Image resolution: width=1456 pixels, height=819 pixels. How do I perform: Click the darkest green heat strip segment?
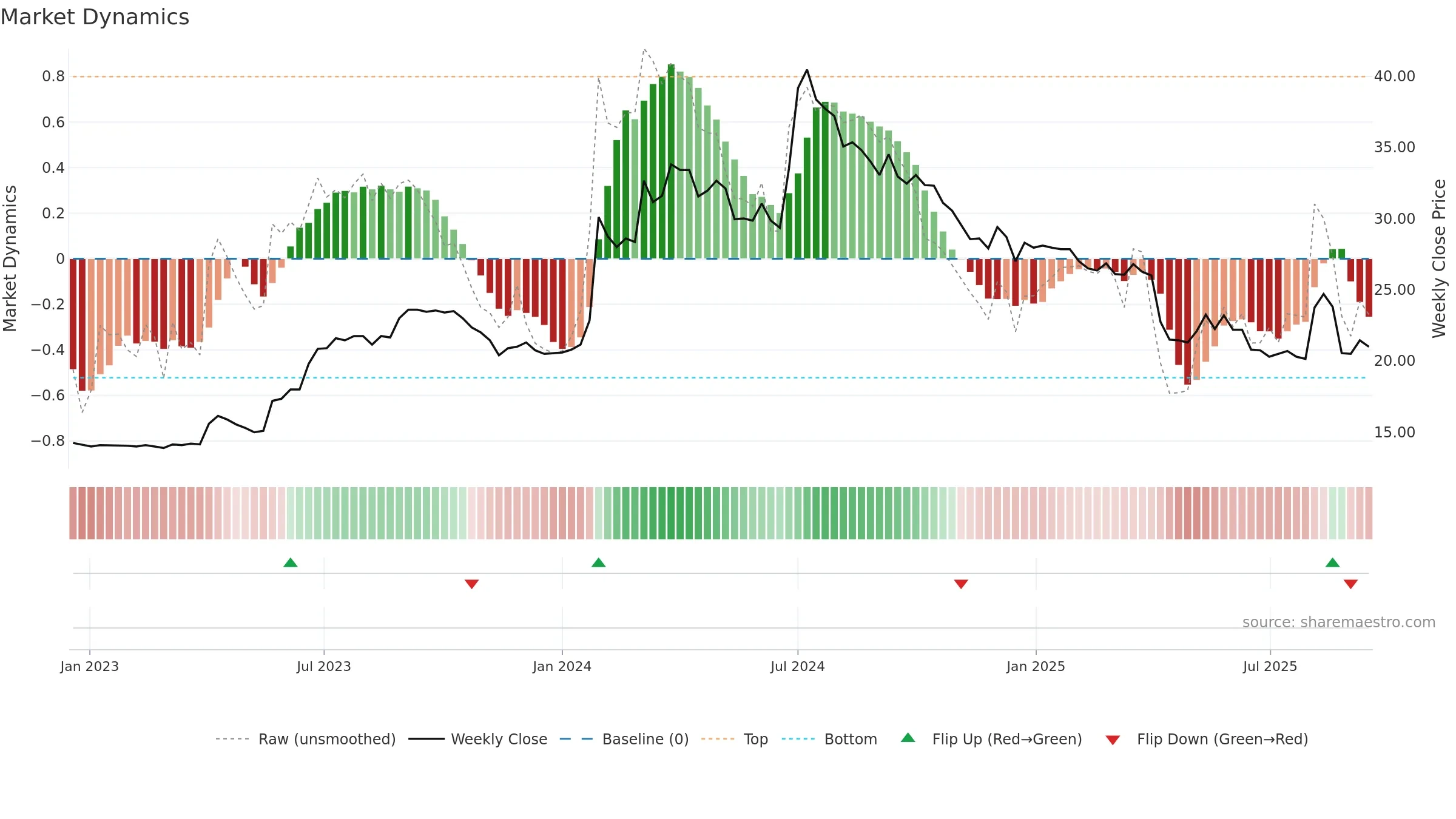pos(671,513)
